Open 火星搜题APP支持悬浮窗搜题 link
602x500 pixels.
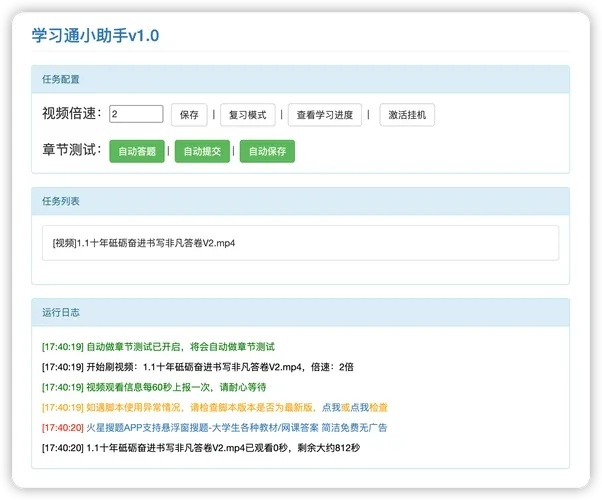[236, 427]
